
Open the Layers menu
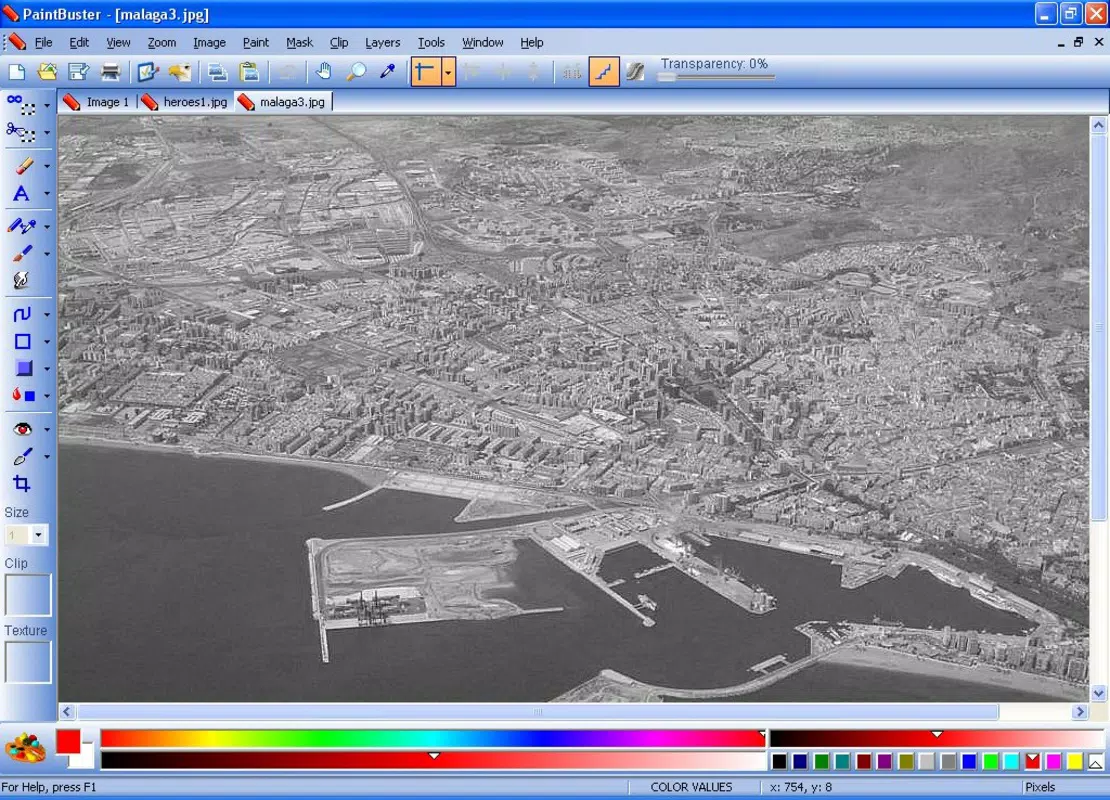pos(382,42)
